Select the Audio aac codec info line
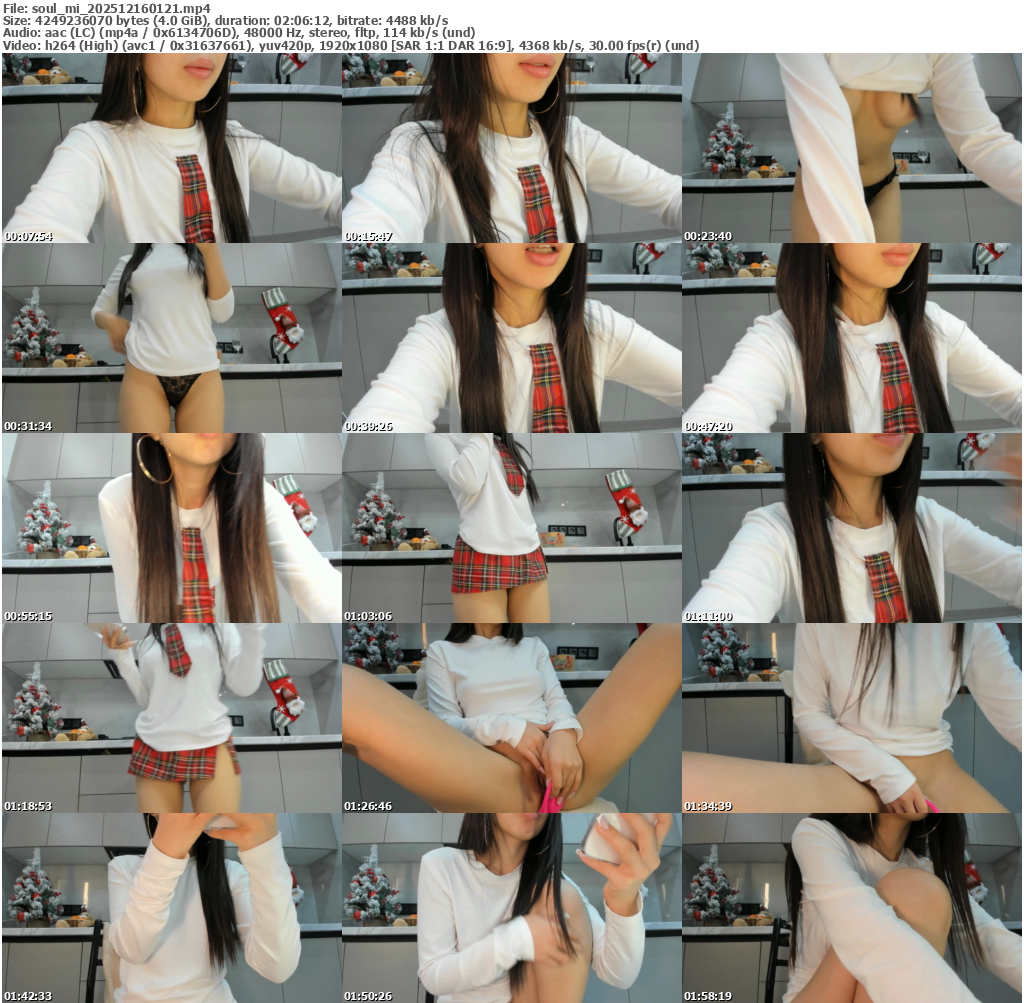1024x1003 pixels. pyautogui.click(x=239, y=33)
